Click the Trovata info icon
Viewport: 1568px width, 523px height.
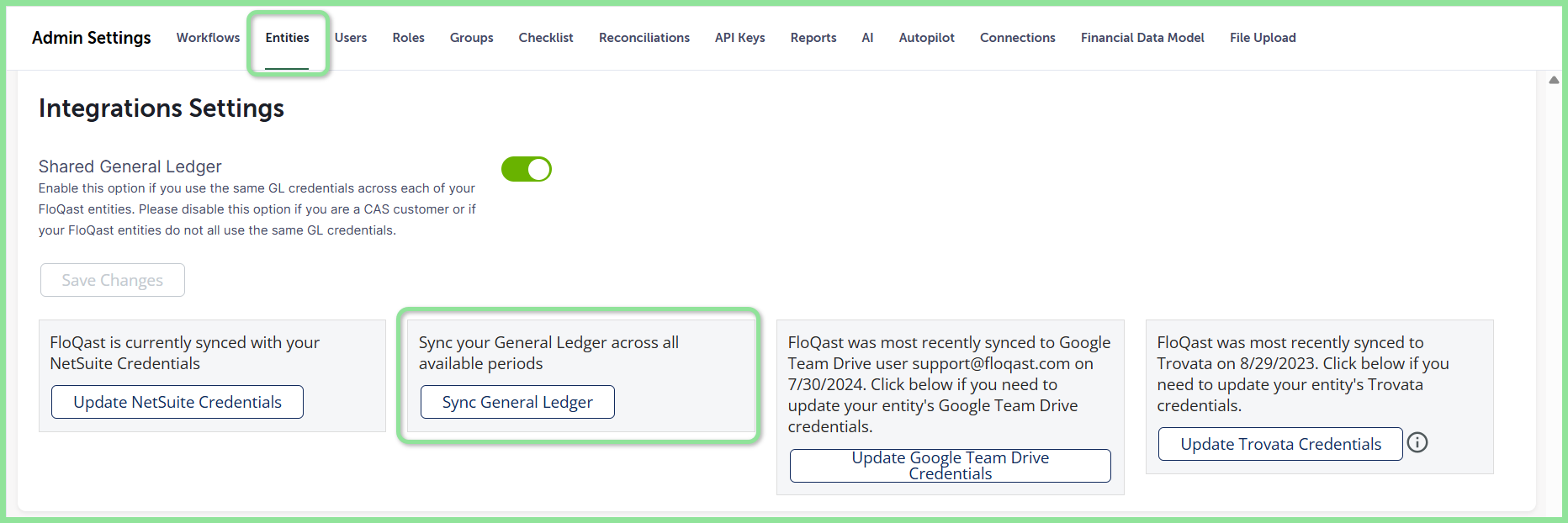tap(1417, 442)
